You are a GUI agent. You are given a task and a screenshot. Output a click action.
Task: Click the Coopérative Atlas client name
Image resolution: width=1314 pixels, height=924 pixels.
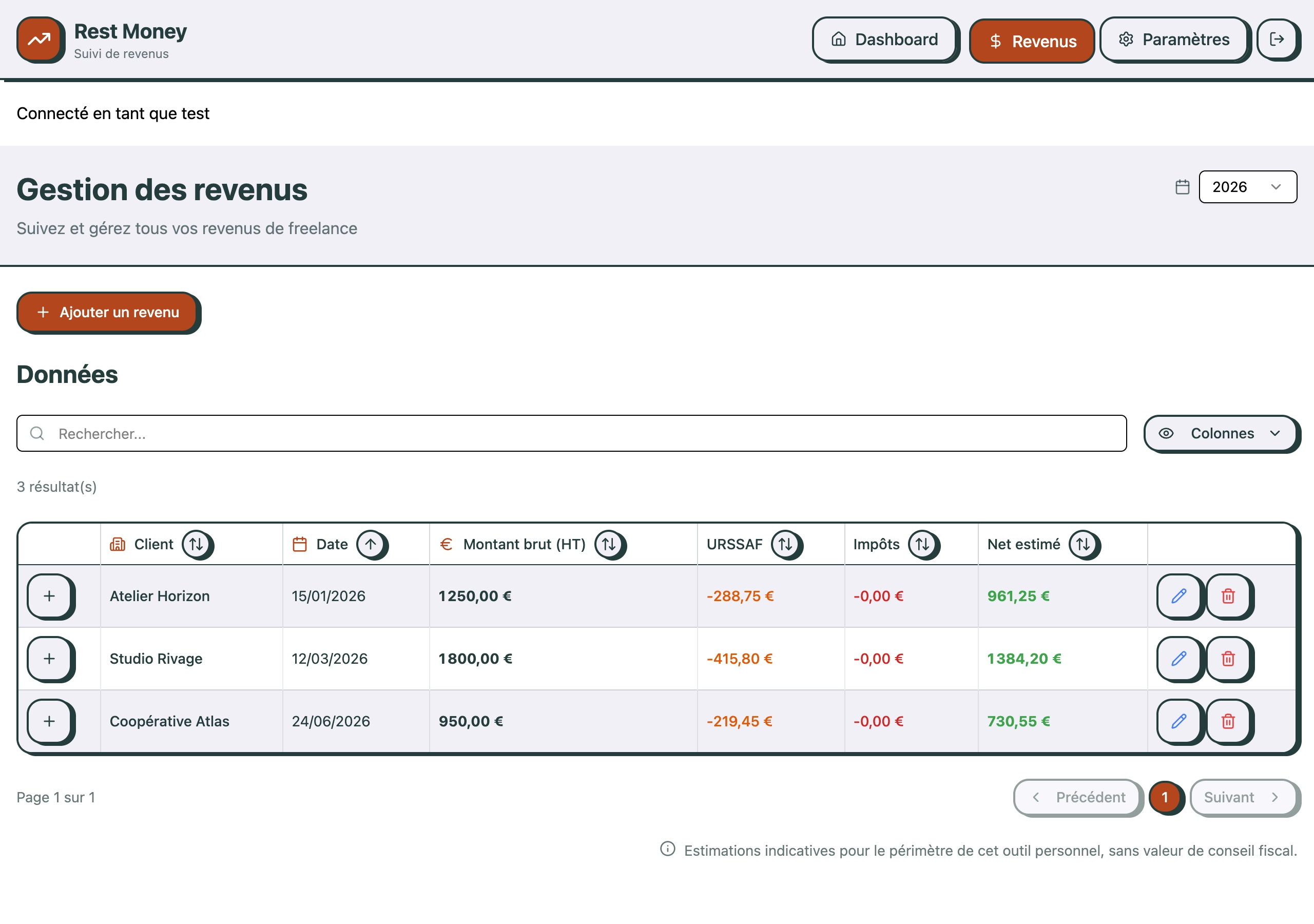pos(169,721)
